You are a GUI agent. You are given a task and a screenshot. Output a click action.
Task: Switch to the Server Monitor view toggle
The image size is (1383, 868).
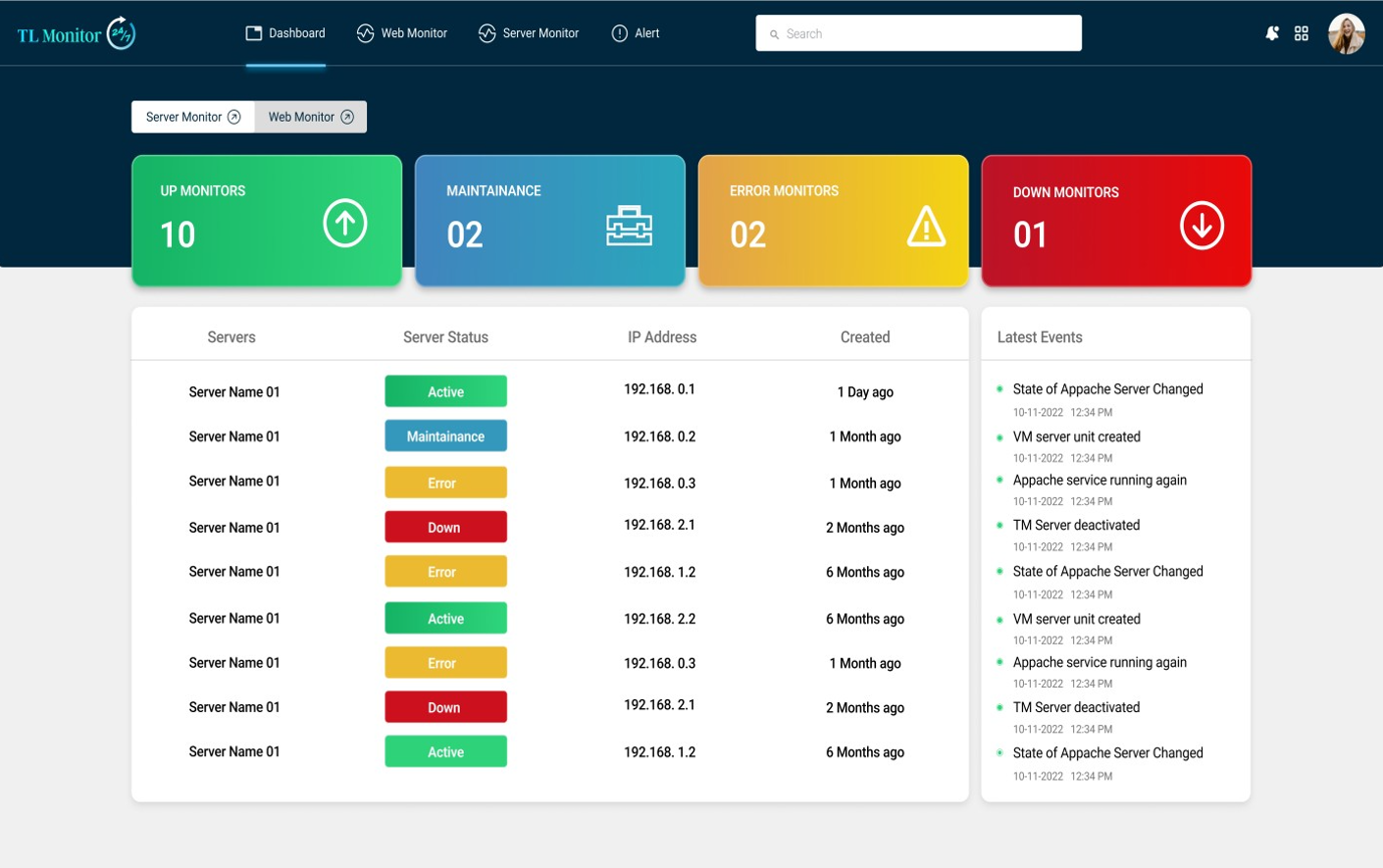pyautogui.click(x=193, y=117)
